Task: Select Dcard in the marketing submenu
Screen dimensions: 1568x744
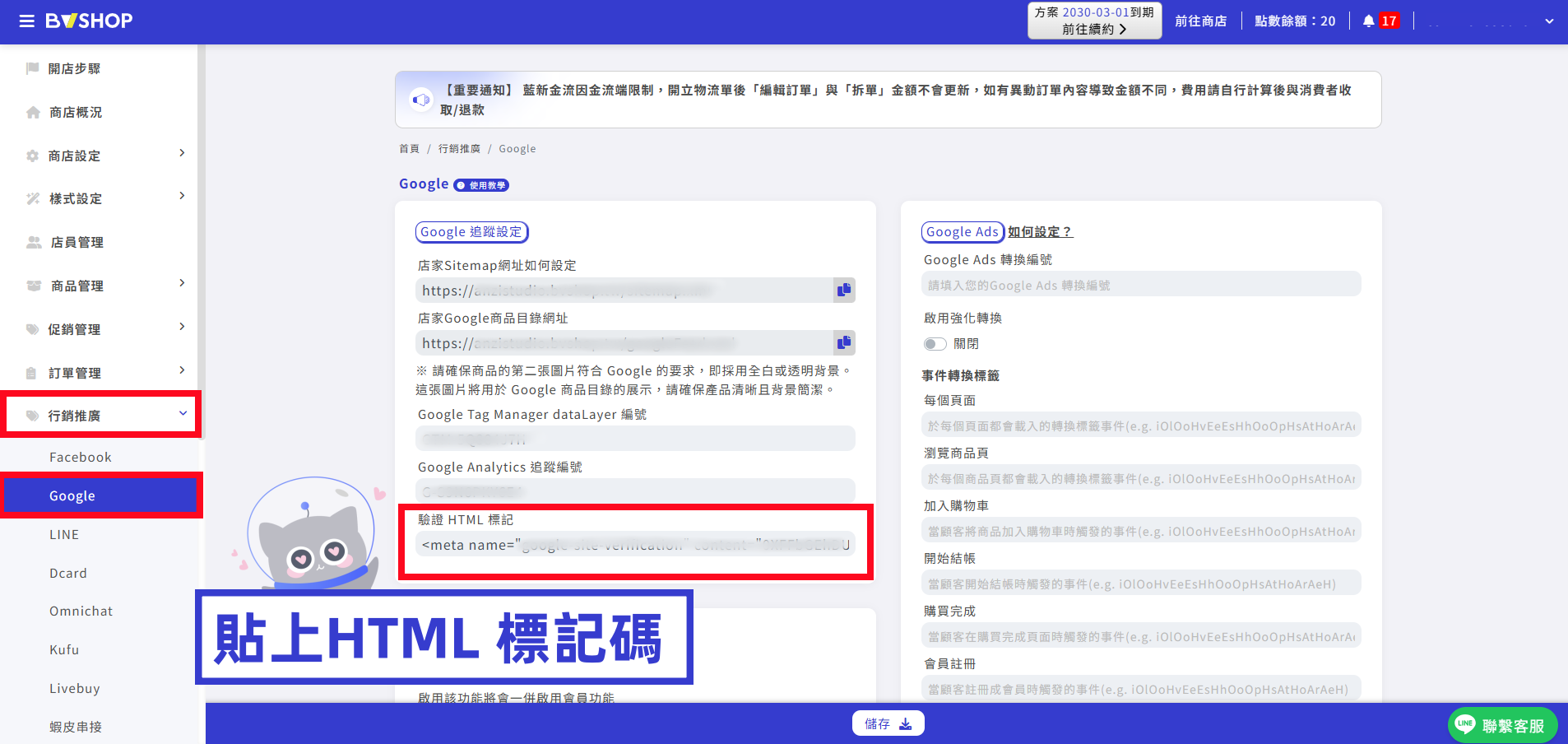Action: tap(67, 574)
